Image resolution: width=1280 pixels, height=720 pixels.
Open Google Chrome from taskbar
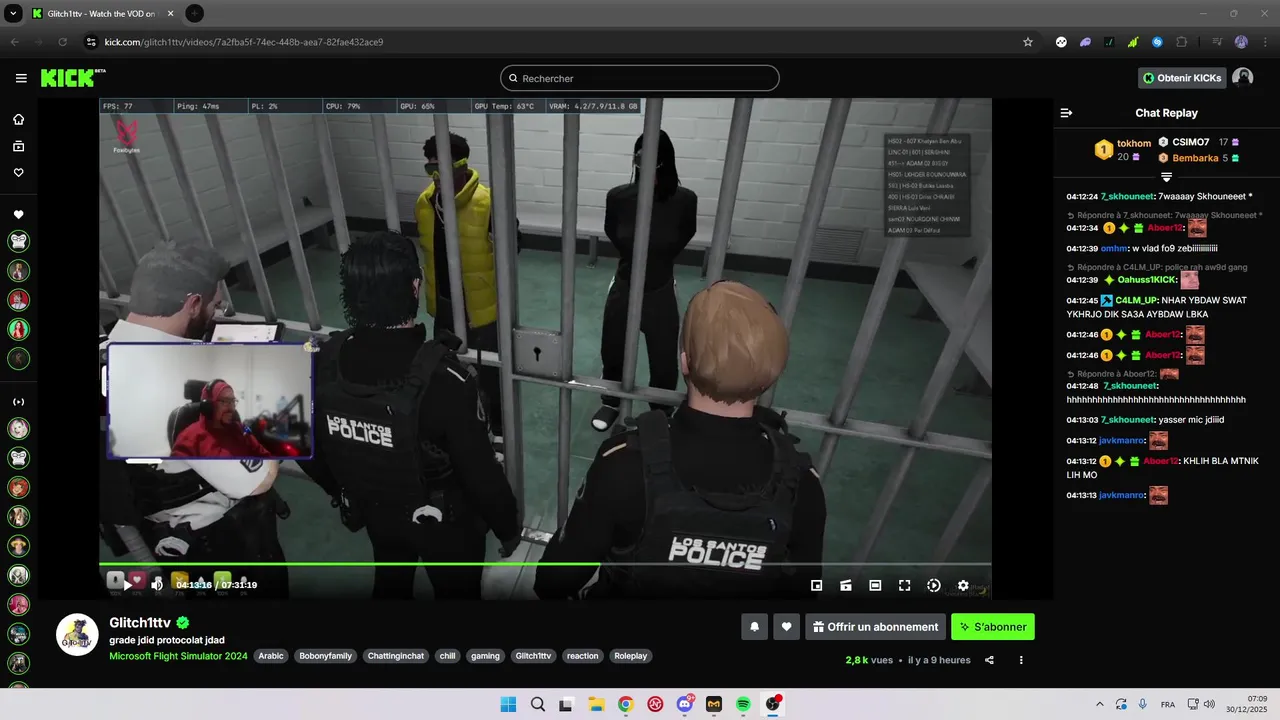point(625,704)
